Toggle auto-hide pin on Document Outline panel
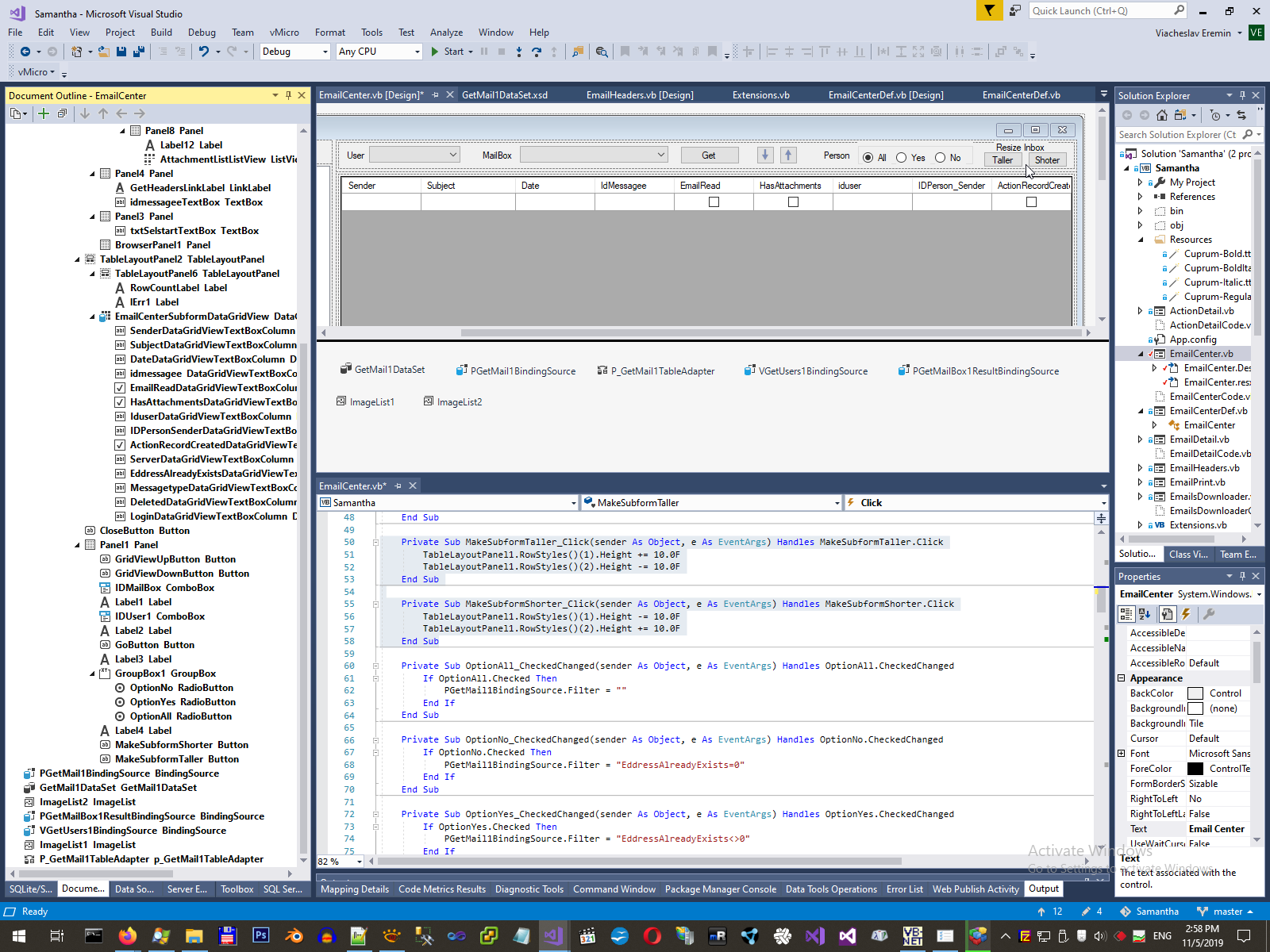Screen dimensions: 1270x952 (288, 95)
